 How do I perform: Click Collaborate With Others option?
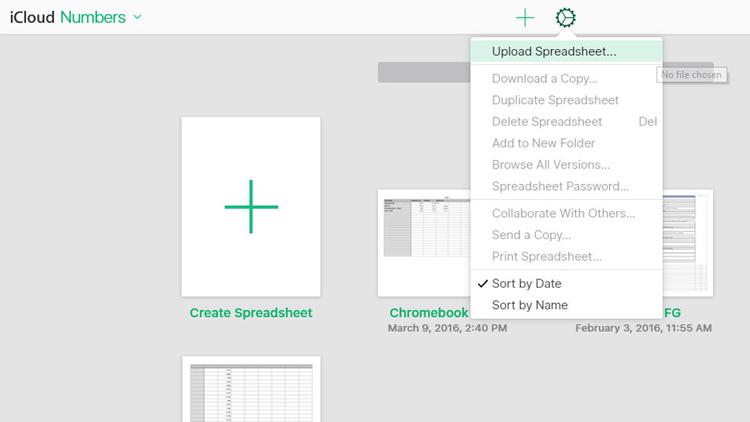(563, 213)
